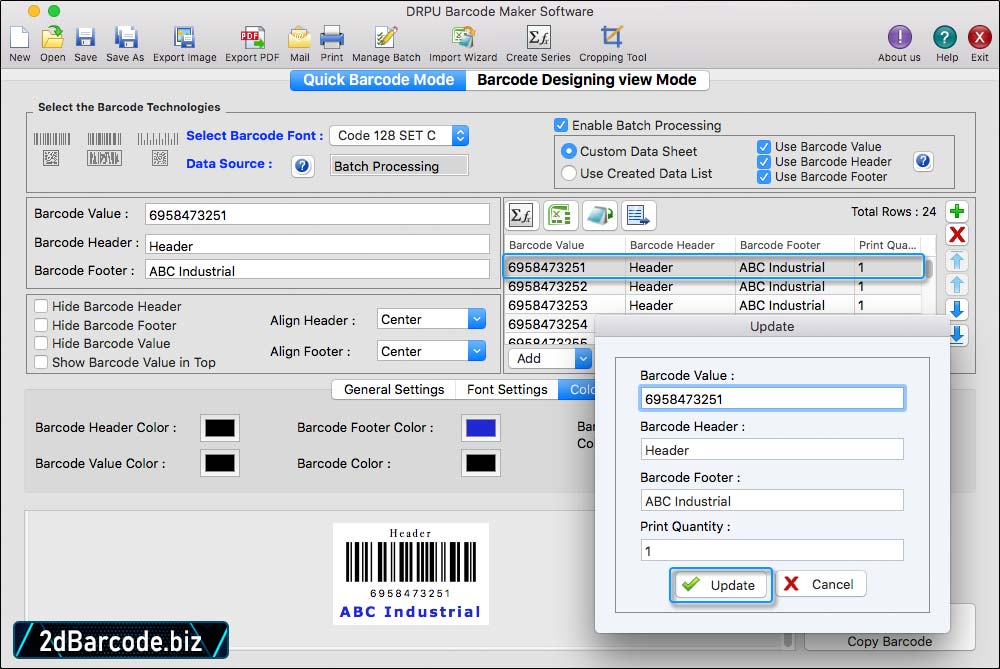Click the Update button in dialog
Viewport: 1000px width, 669px height.
click(x=721, y=585)
